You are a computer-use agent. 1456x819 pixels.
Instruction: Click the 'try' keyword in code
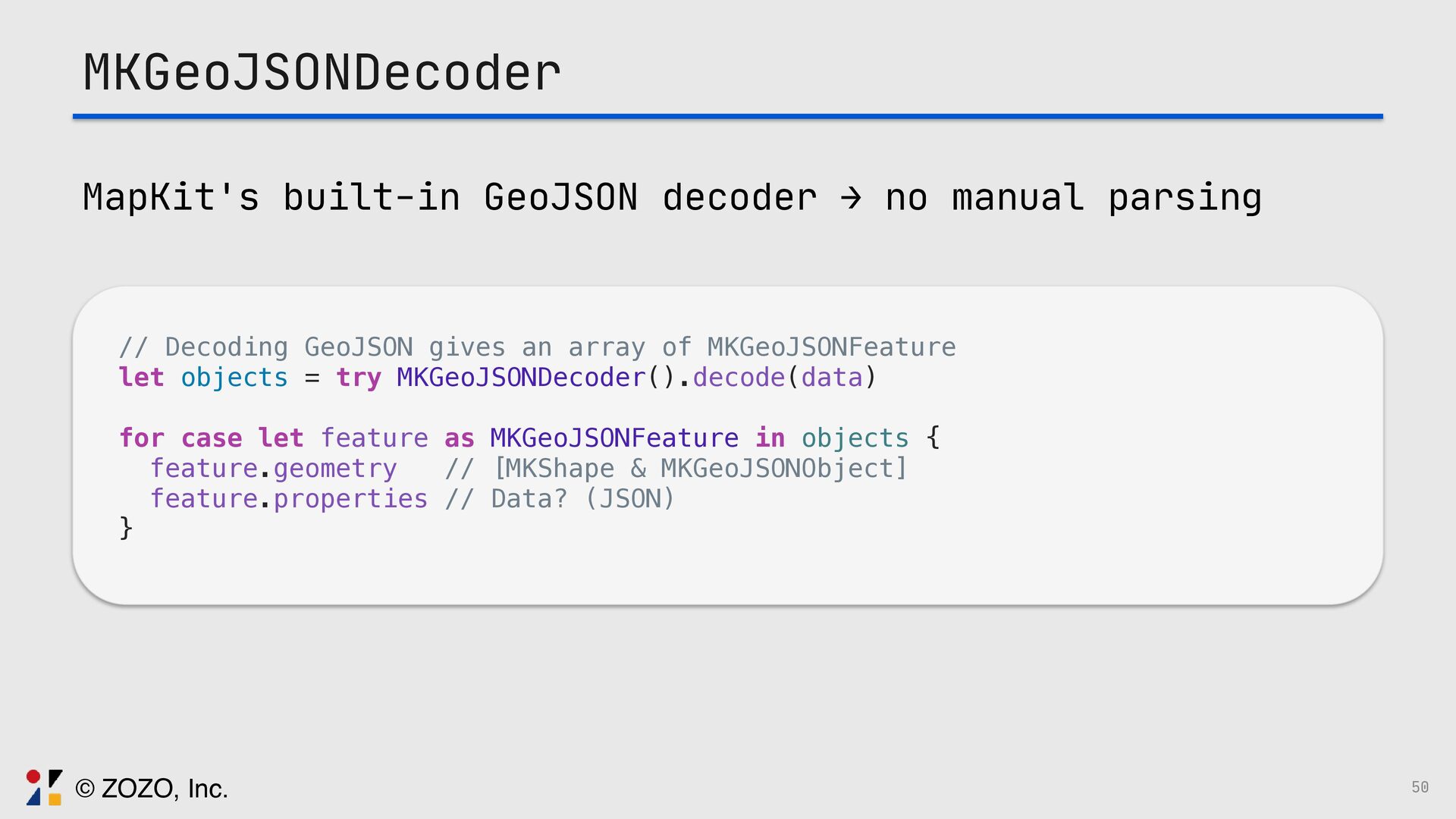[359, 378]
